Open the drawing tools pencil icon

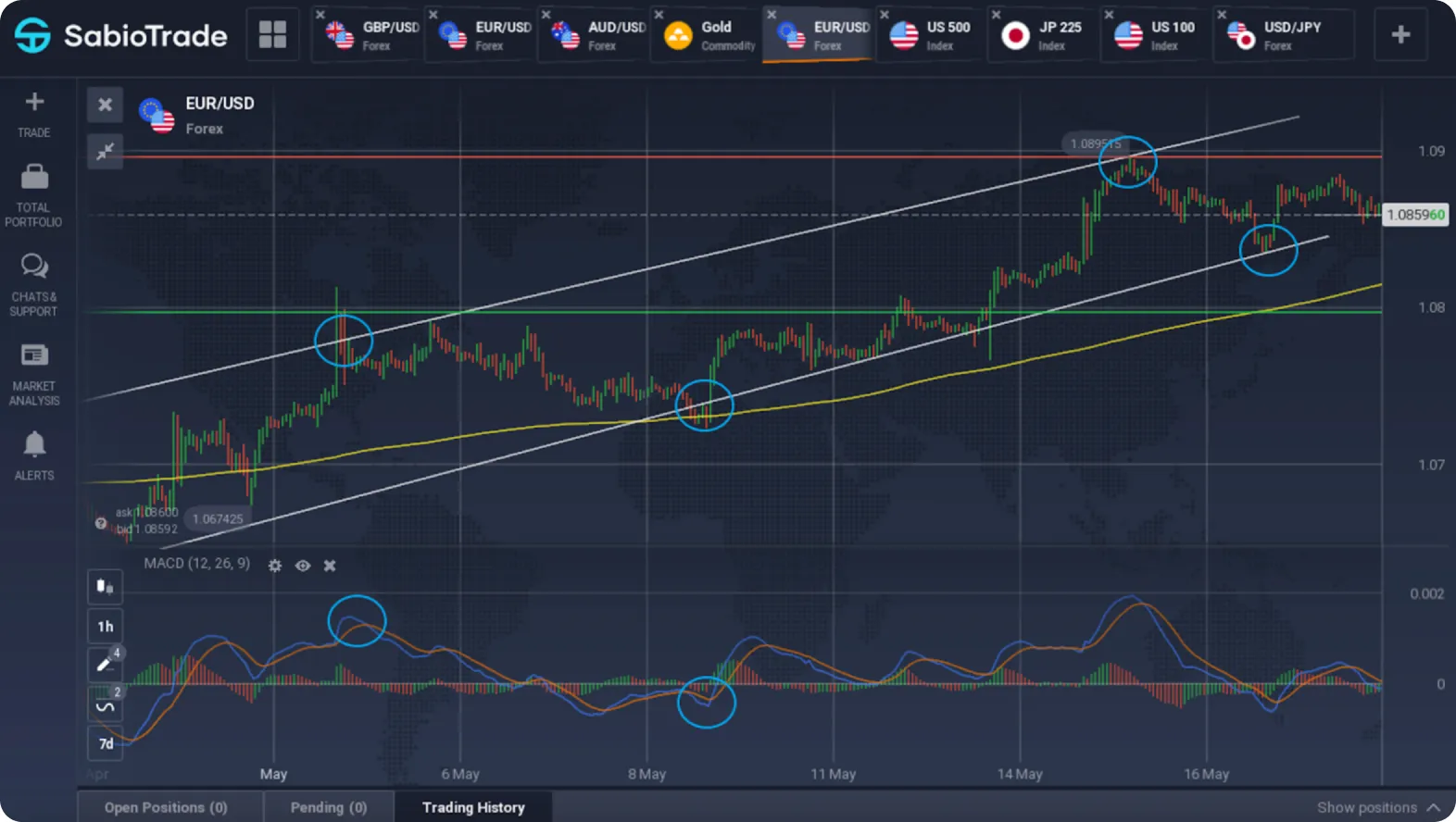point(105,665)
